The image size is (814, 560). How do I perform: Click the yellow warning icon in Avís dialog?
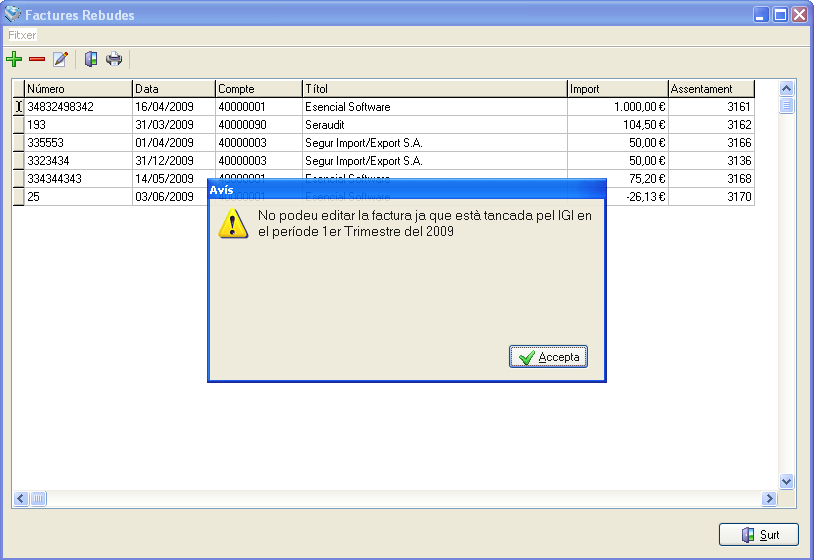(233, 224)
